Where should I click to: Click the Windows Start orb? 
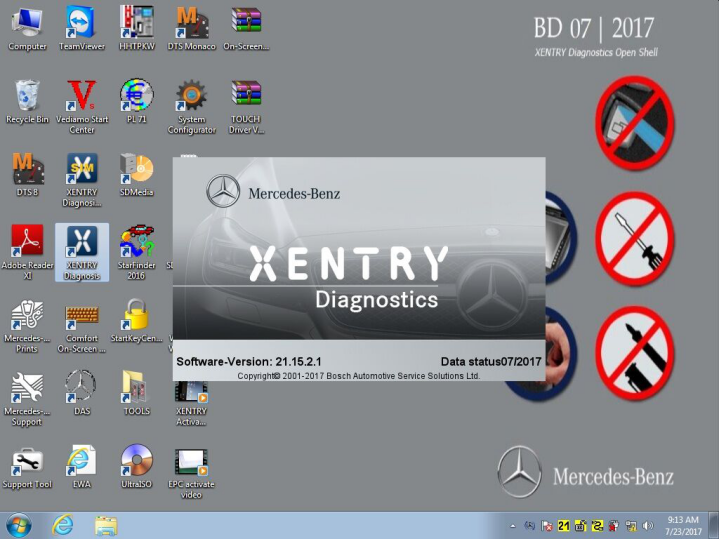(19, 525)
